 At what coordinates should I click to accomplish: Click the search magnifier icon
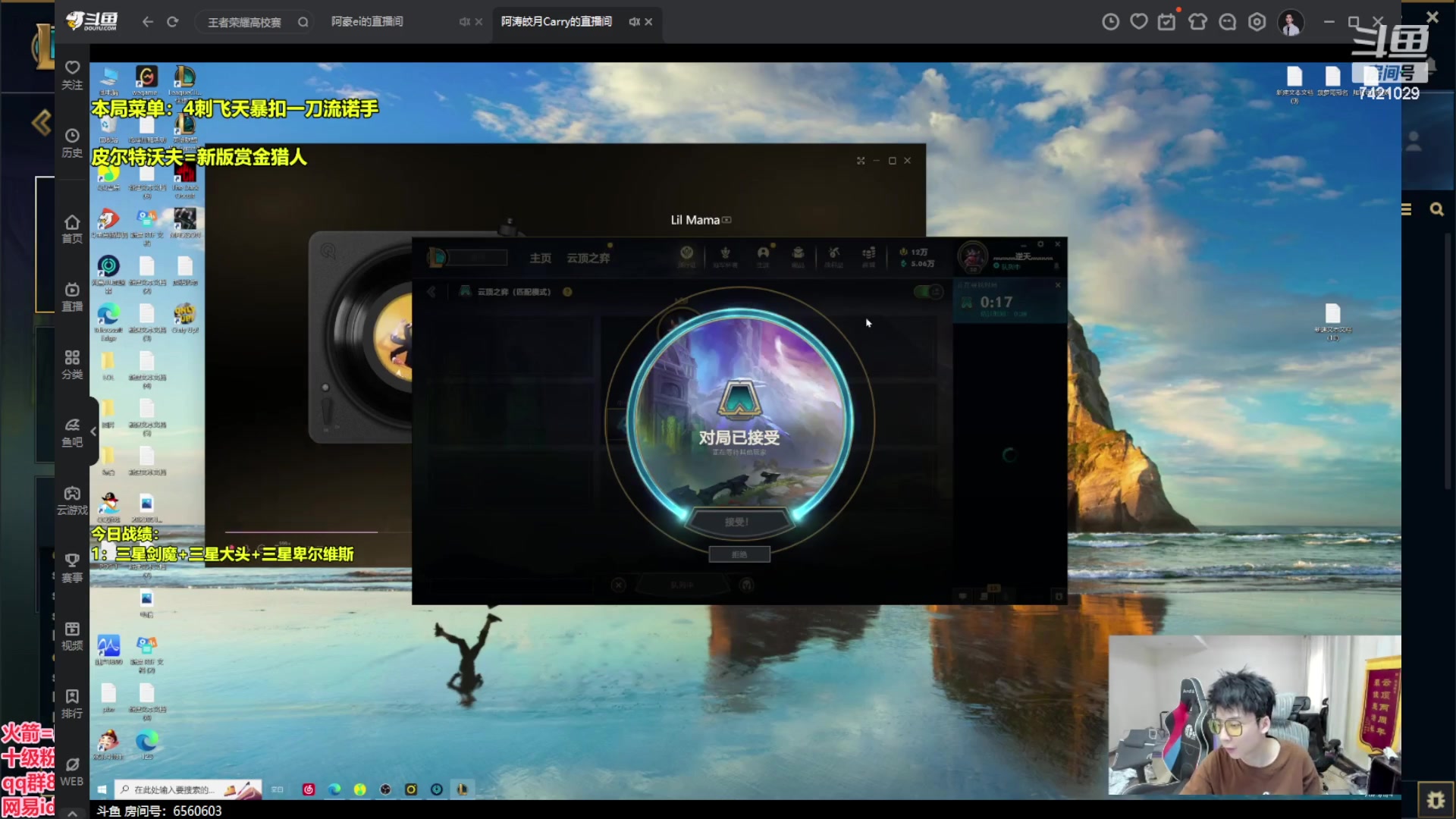[x=303, y=22]
